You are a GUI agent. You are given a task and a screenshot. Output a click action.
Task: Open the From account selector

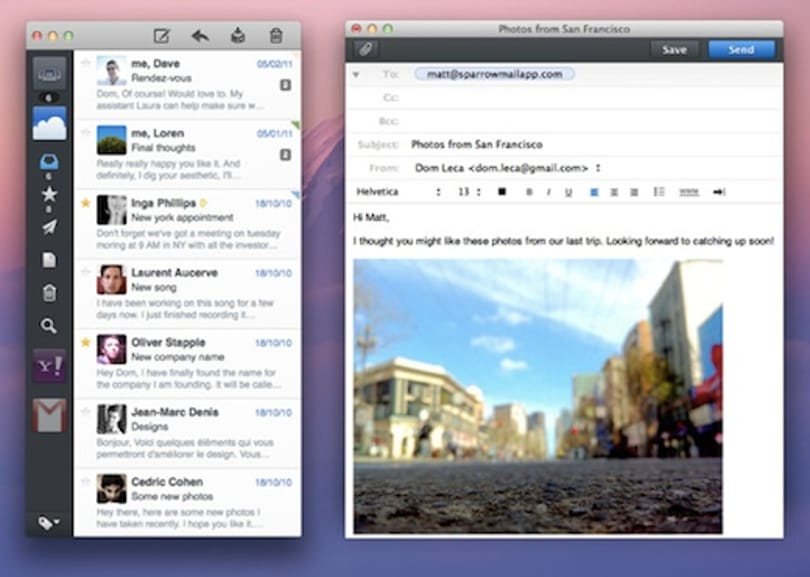[508, 168]
